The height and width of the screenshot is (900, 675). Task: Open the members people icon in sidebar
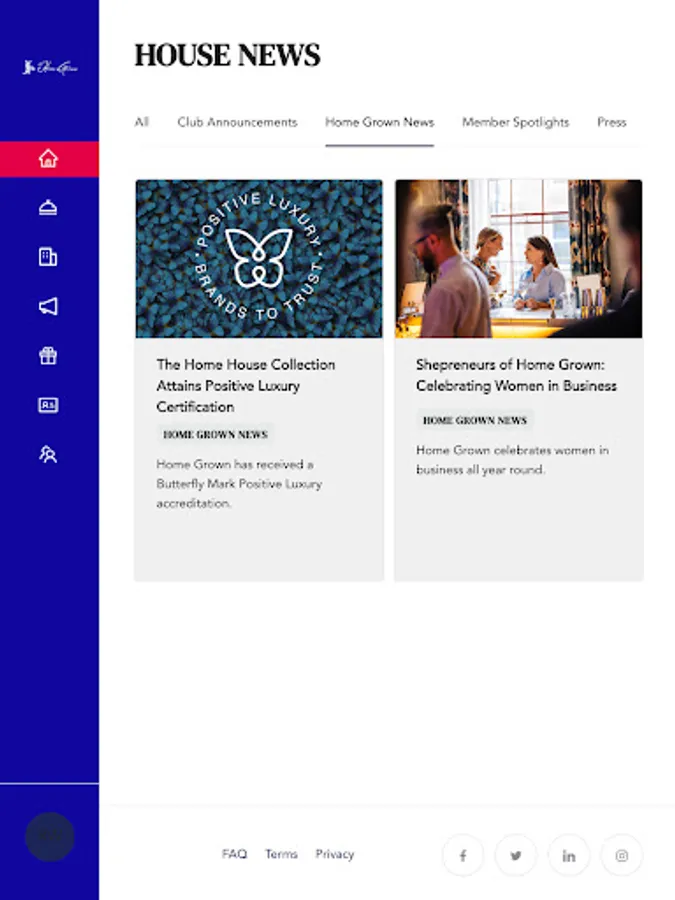pyautogui.click(x=48, y=454)
